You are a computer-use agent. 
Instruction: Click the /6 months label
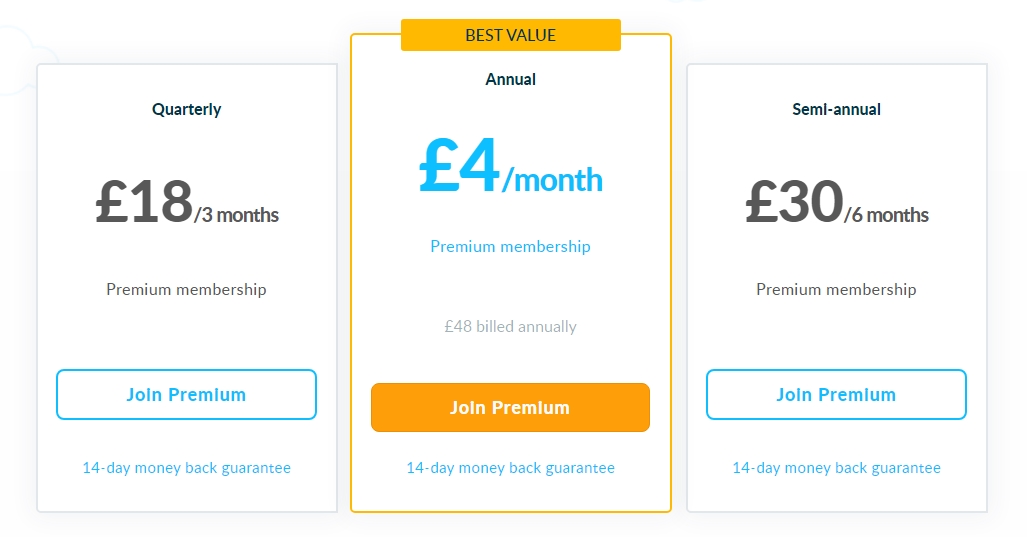point(887,215)
